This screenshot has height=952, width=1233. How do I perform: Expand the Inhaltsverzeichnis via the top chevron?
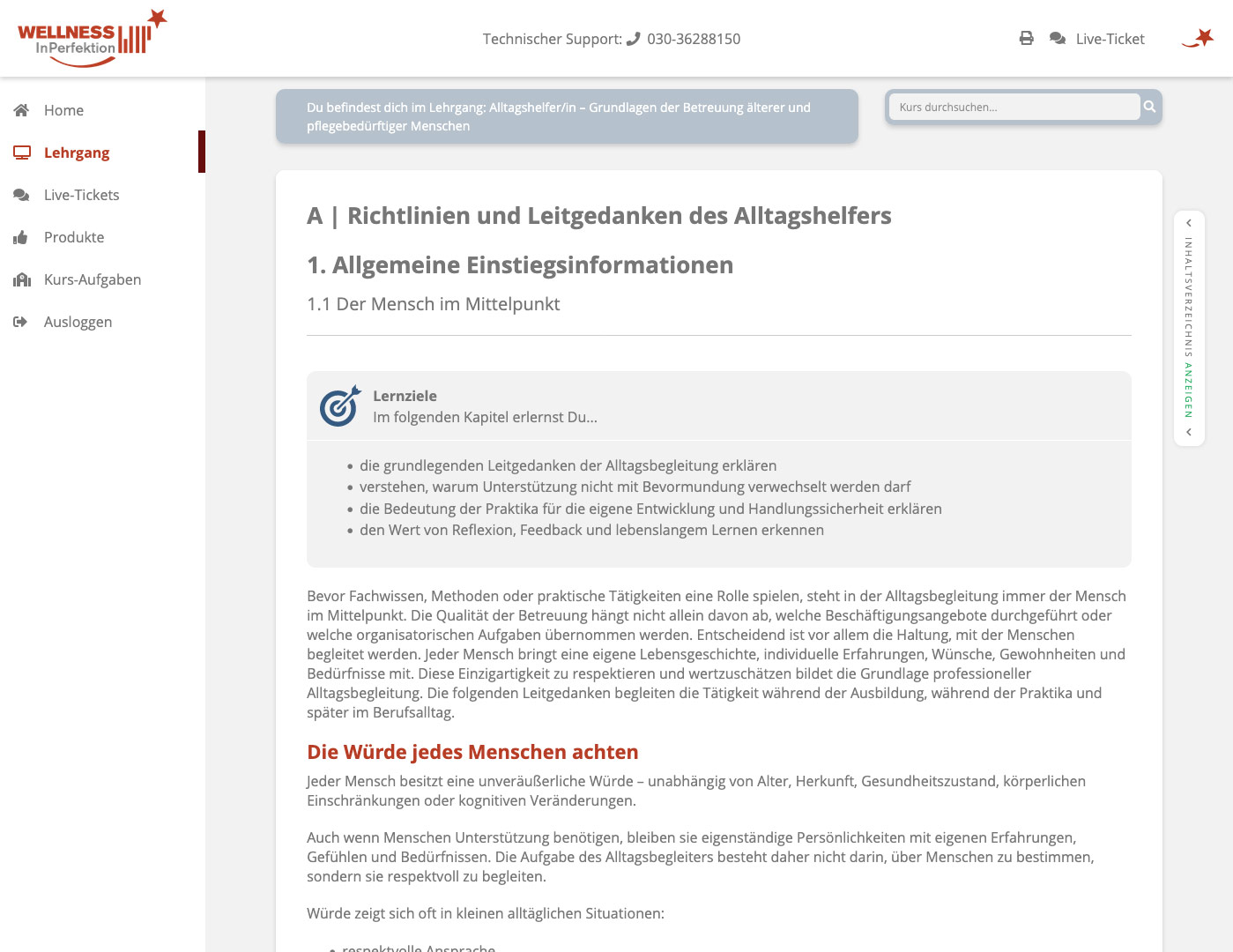1189,223
